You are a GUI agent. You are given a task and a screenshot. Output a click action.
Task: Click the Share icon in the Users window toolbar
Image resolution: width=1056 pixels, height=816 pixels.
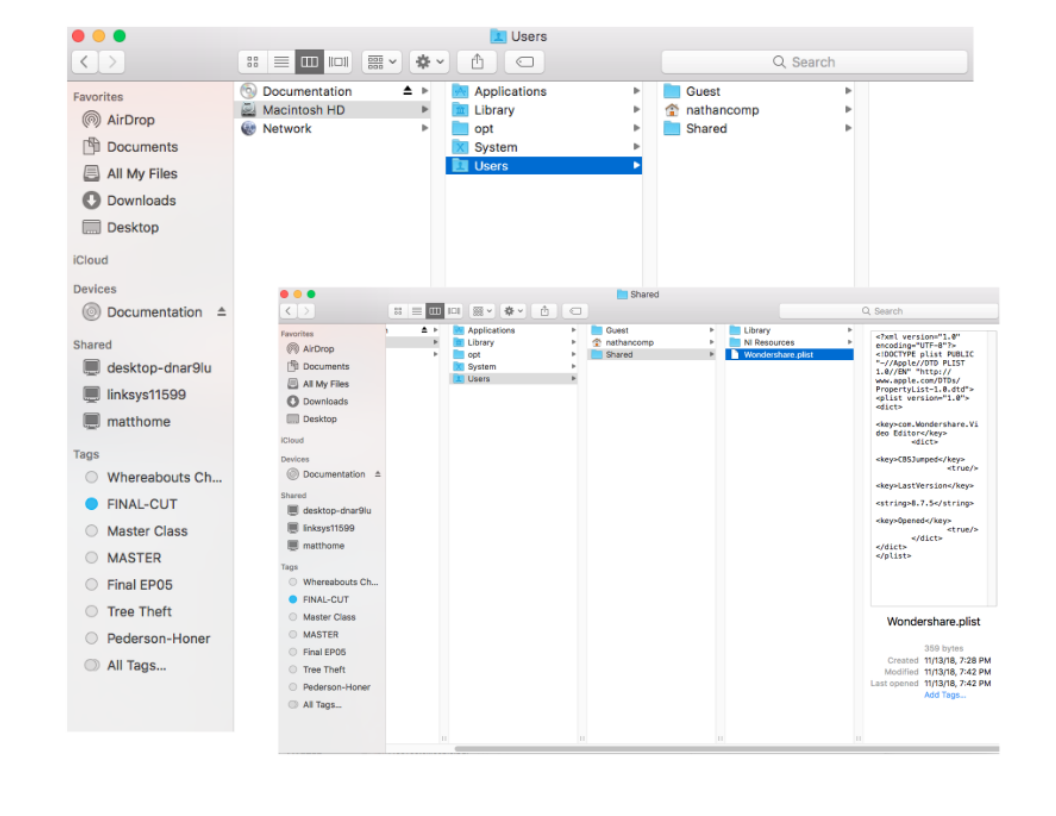(x=477, y=62)
